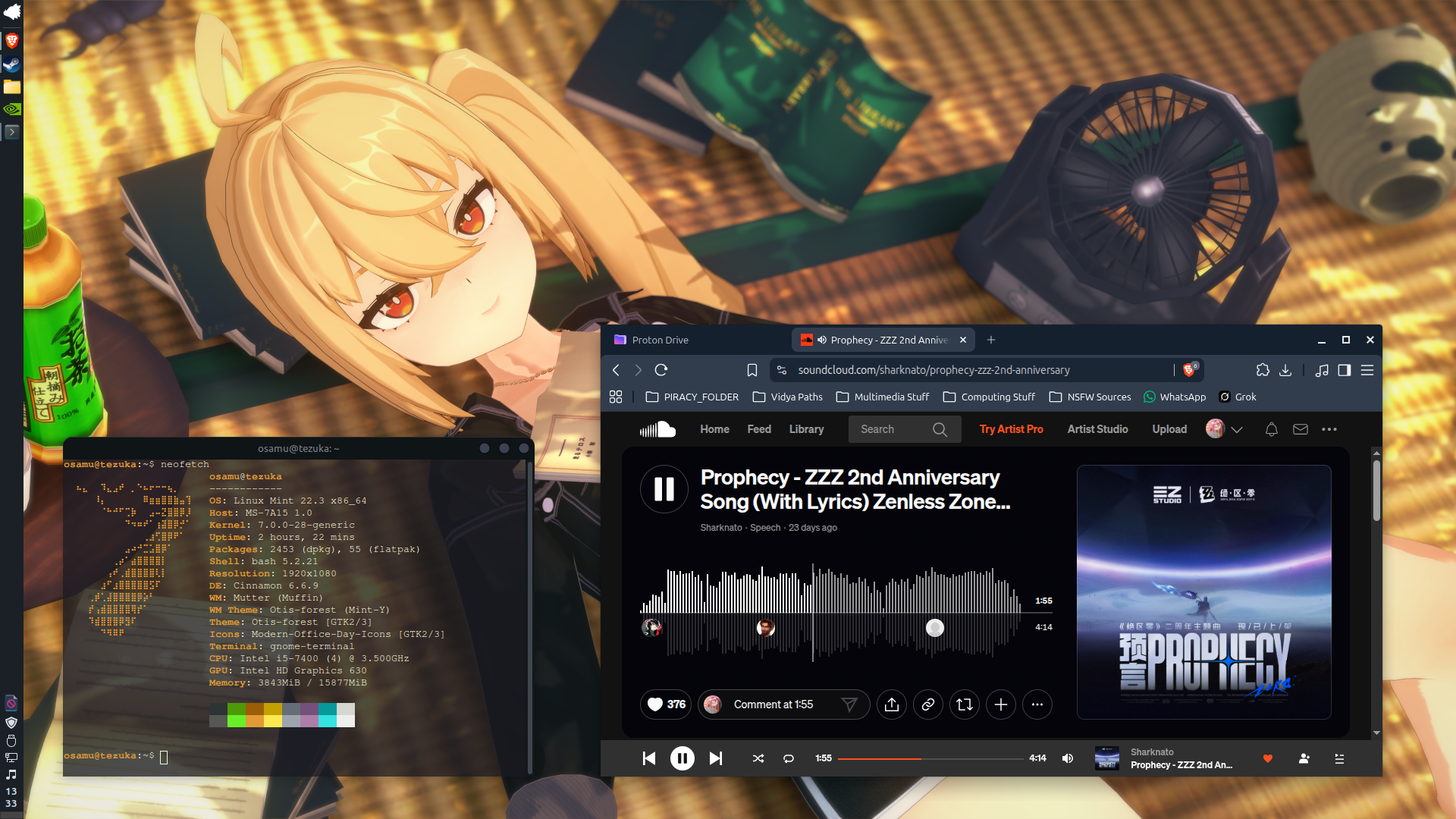Copy the track link
1456x819 pixels.
click(x=928, y=704)
